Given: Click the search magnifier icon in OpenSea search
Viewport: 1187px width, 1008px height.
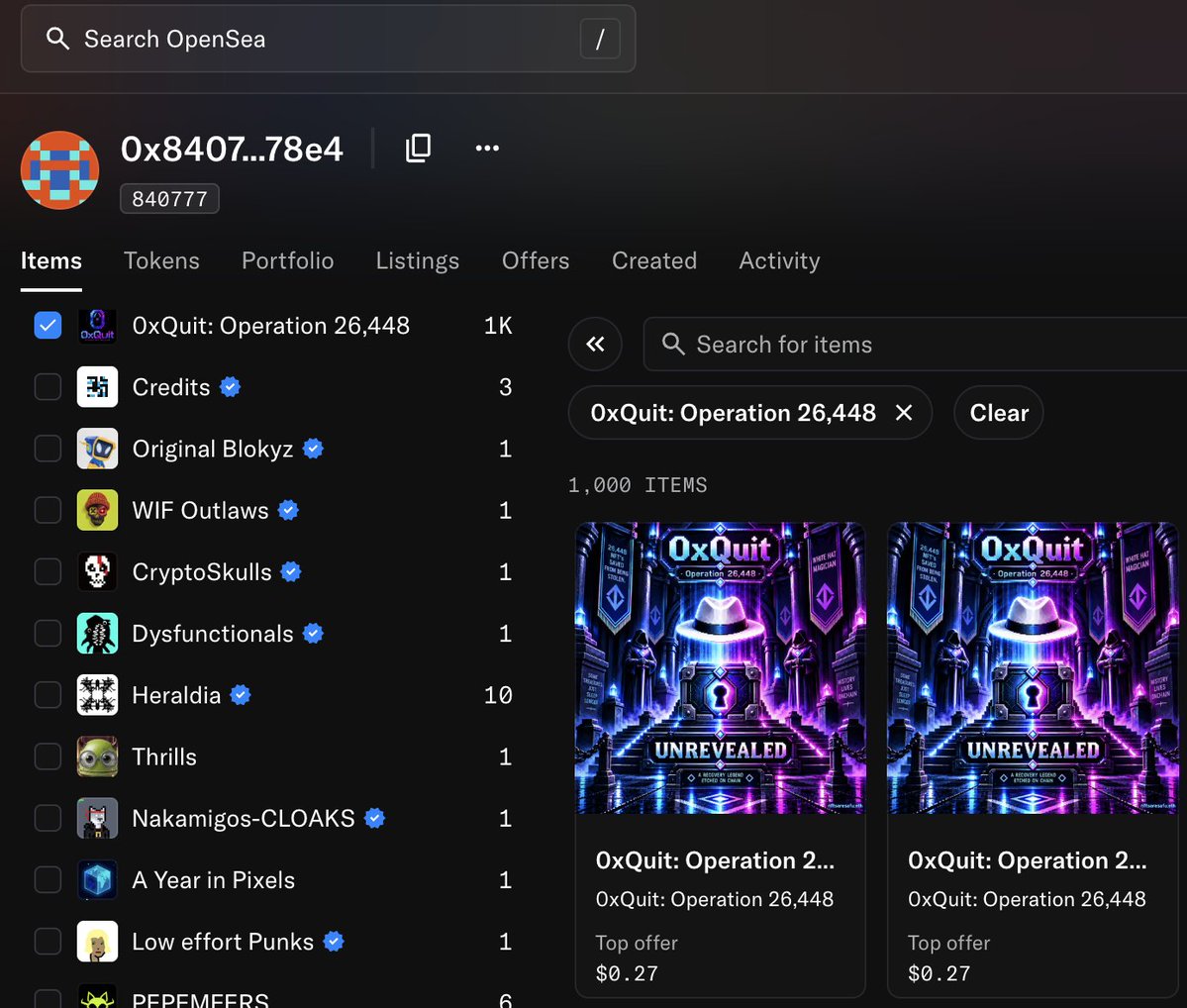Looking at the screenshot, I should pyautogui.click(x=57, y=39).
